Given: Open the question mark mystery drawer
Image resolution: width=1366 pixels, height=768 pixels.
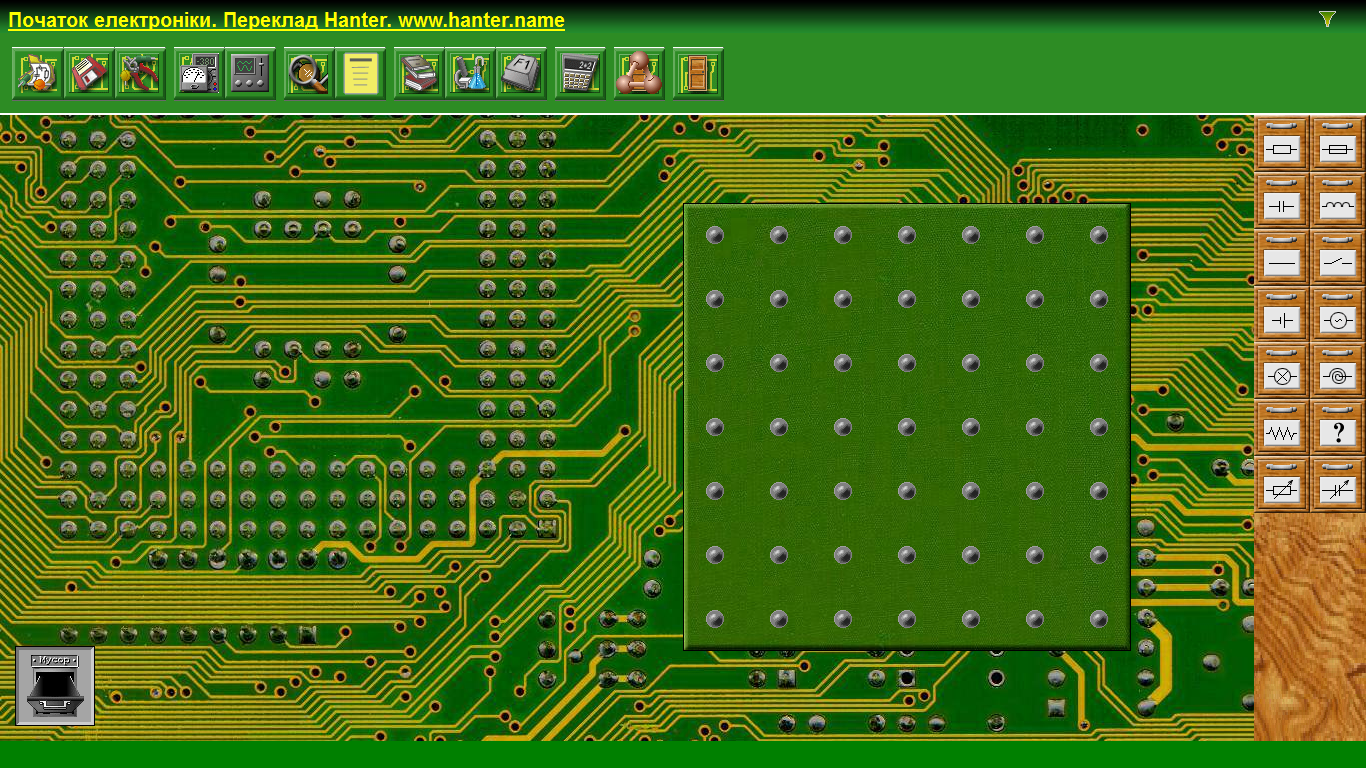Looking at the screenshot, I should tap(1338, 433).
